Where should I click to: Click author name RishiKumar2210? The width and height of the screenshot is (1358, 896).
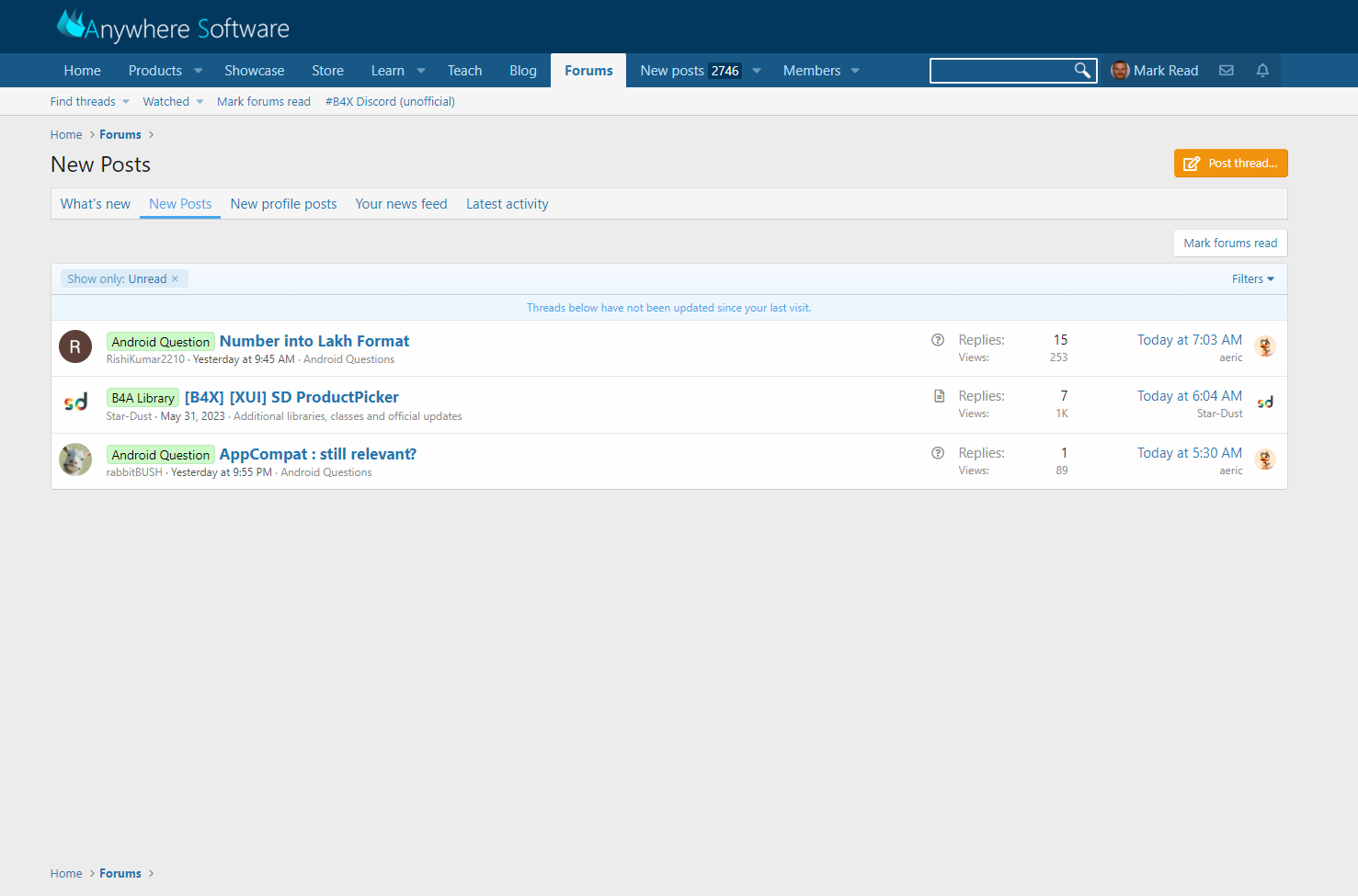point(145,359)
